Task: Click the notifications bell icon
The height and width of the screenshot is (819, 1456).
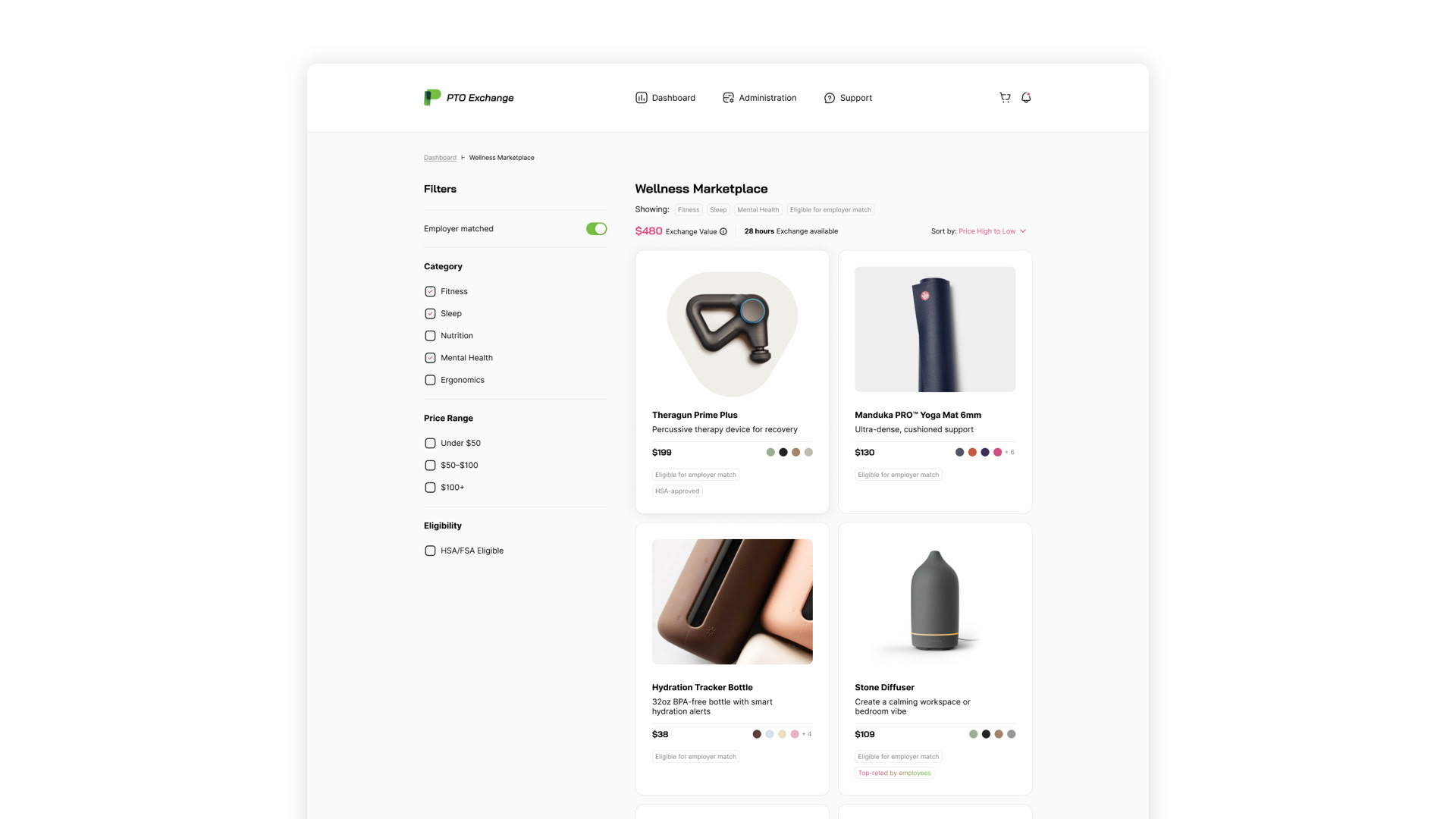Action: click(x=1026, y=98)
